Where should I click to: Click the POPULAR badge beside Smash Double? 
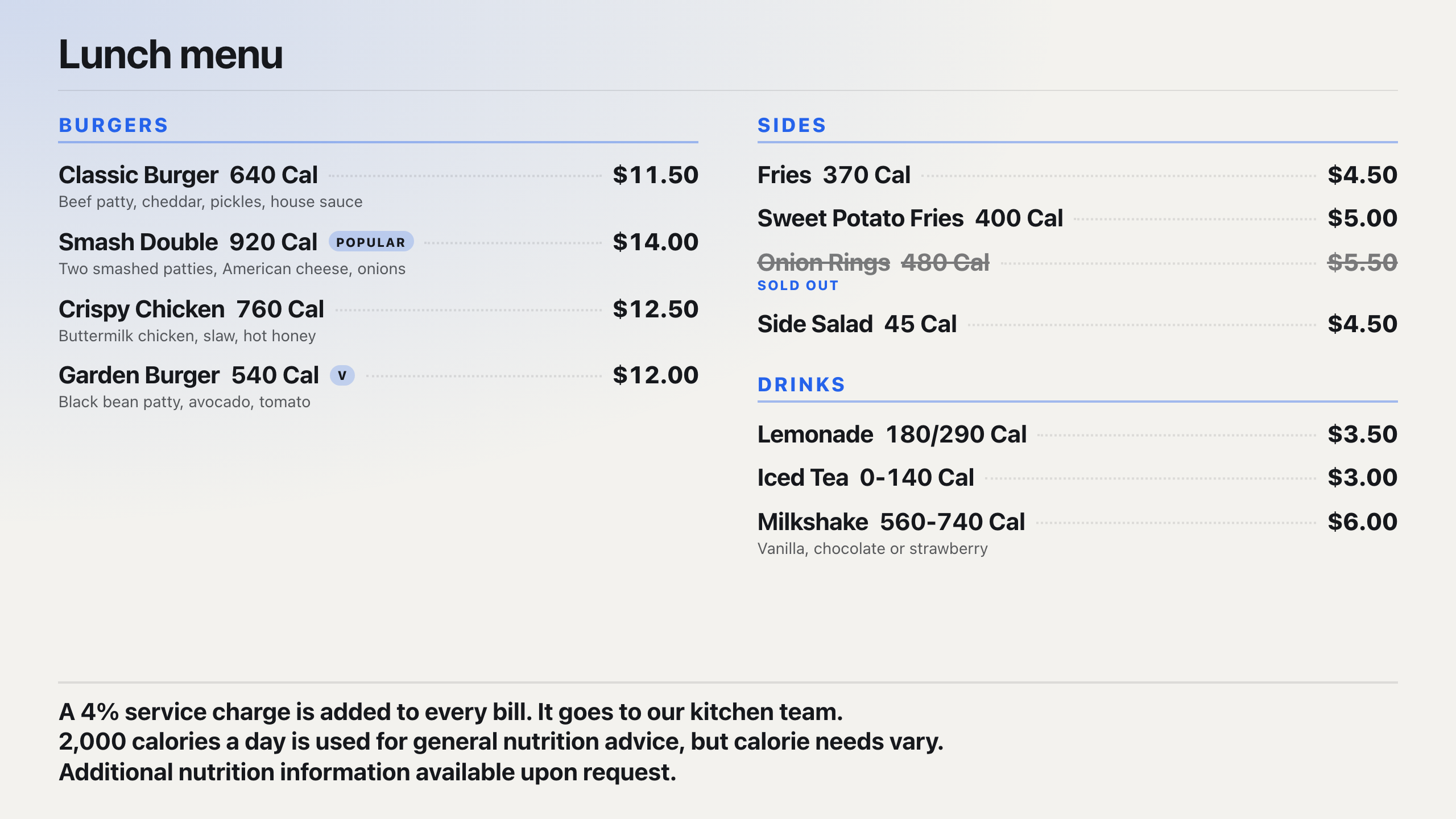coord(371,242)
